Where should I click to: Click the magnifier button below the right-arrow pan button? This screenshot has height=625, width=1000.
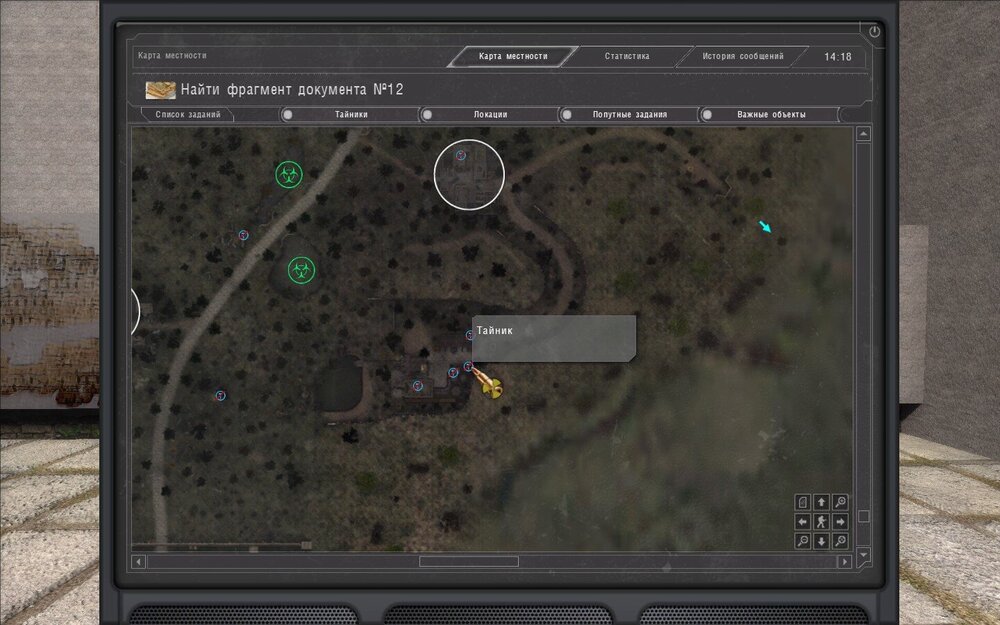coord(841,541)
